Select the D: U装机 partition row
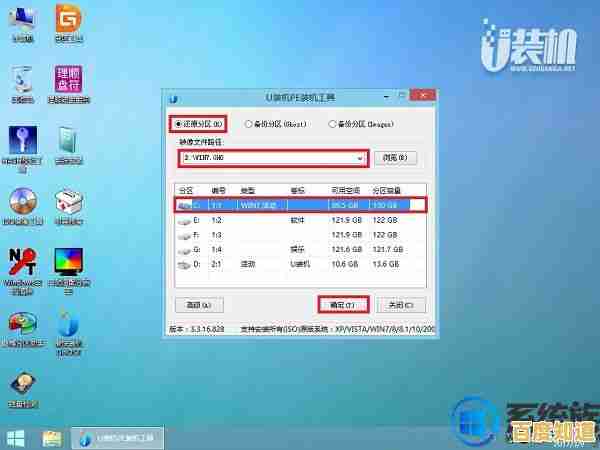Screen dimensions: 600x450 [x=300, y=264]
